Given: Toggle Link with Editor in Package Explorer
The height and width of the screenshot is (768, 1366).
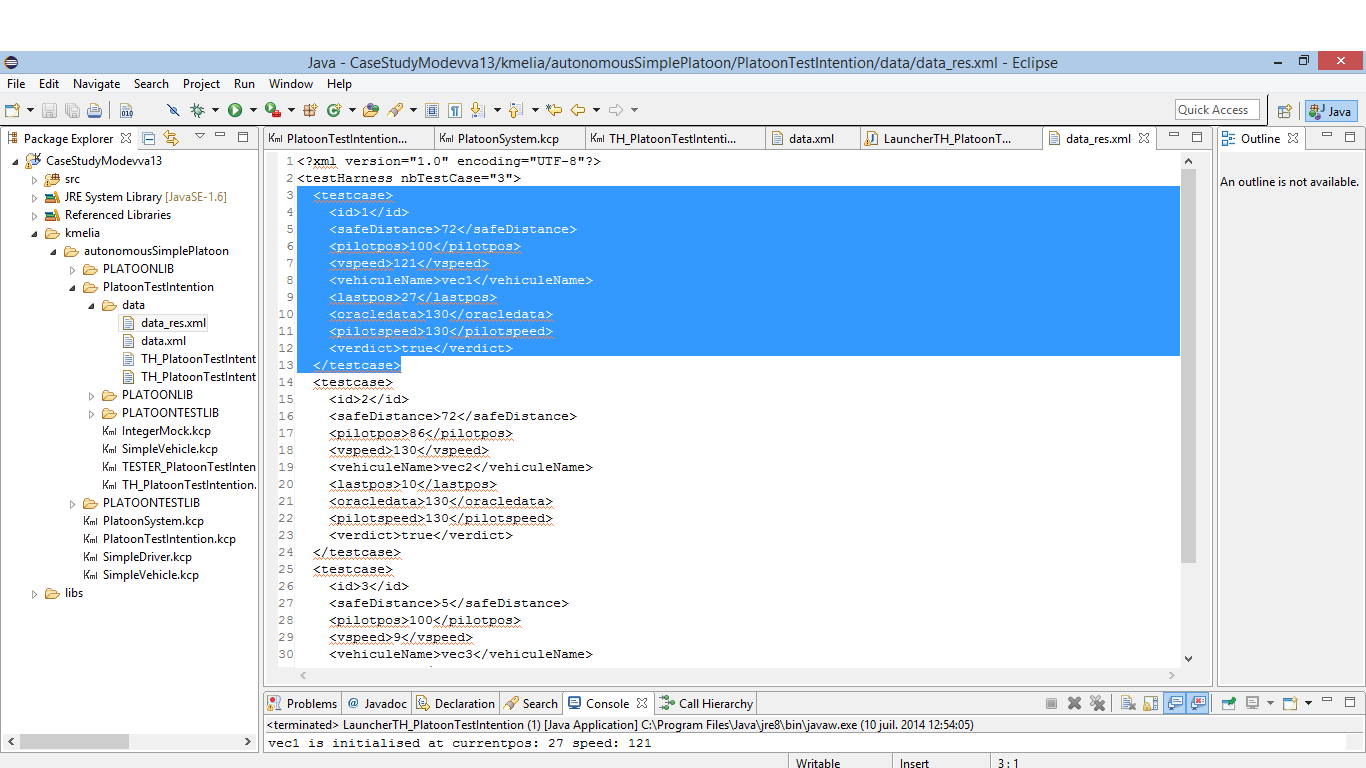Looking at the screenshot, I should [x=171, y=138].
